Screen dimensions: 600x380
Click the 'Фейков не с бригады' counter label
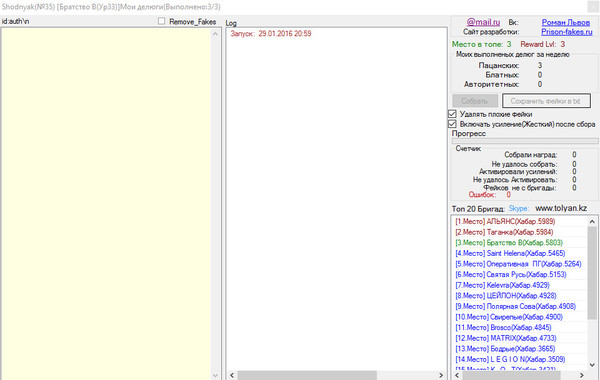click(x=520, y=188)
